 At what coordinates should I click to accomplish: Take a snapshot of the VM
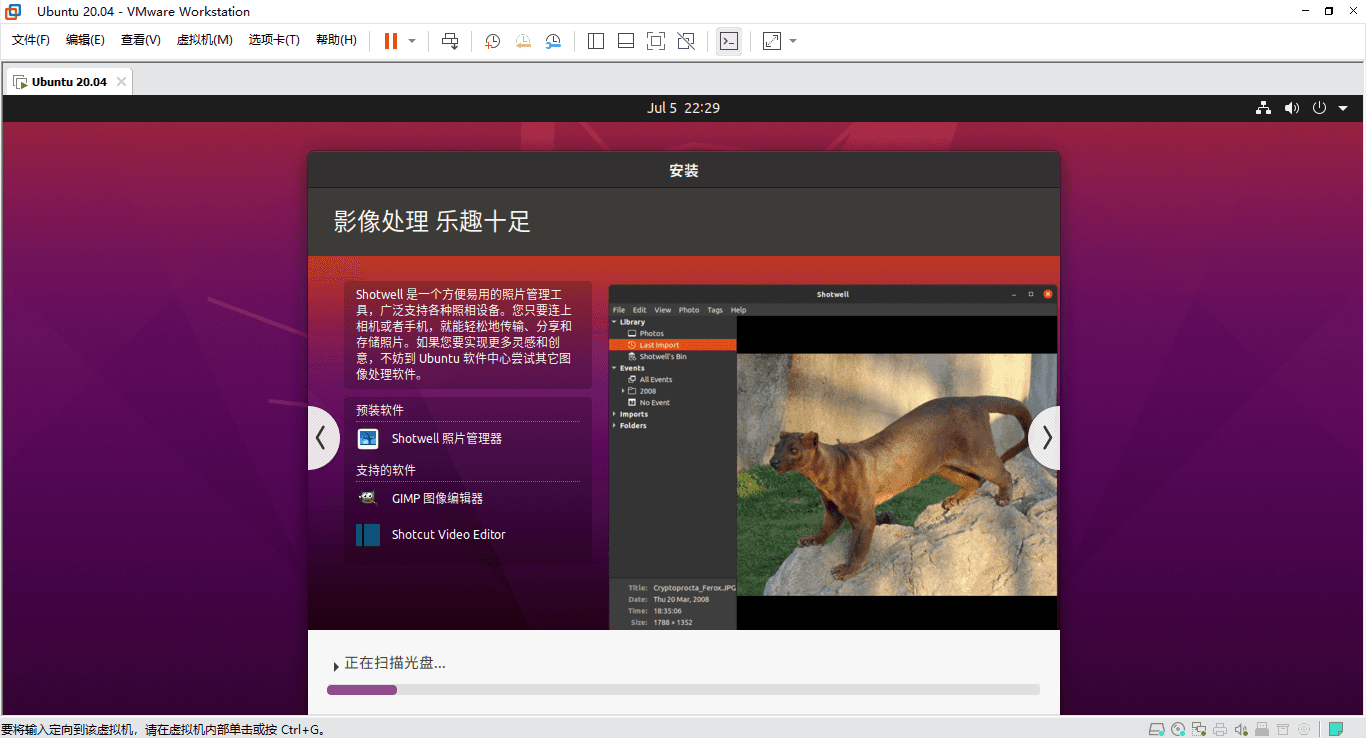click(x=492, y=41)
